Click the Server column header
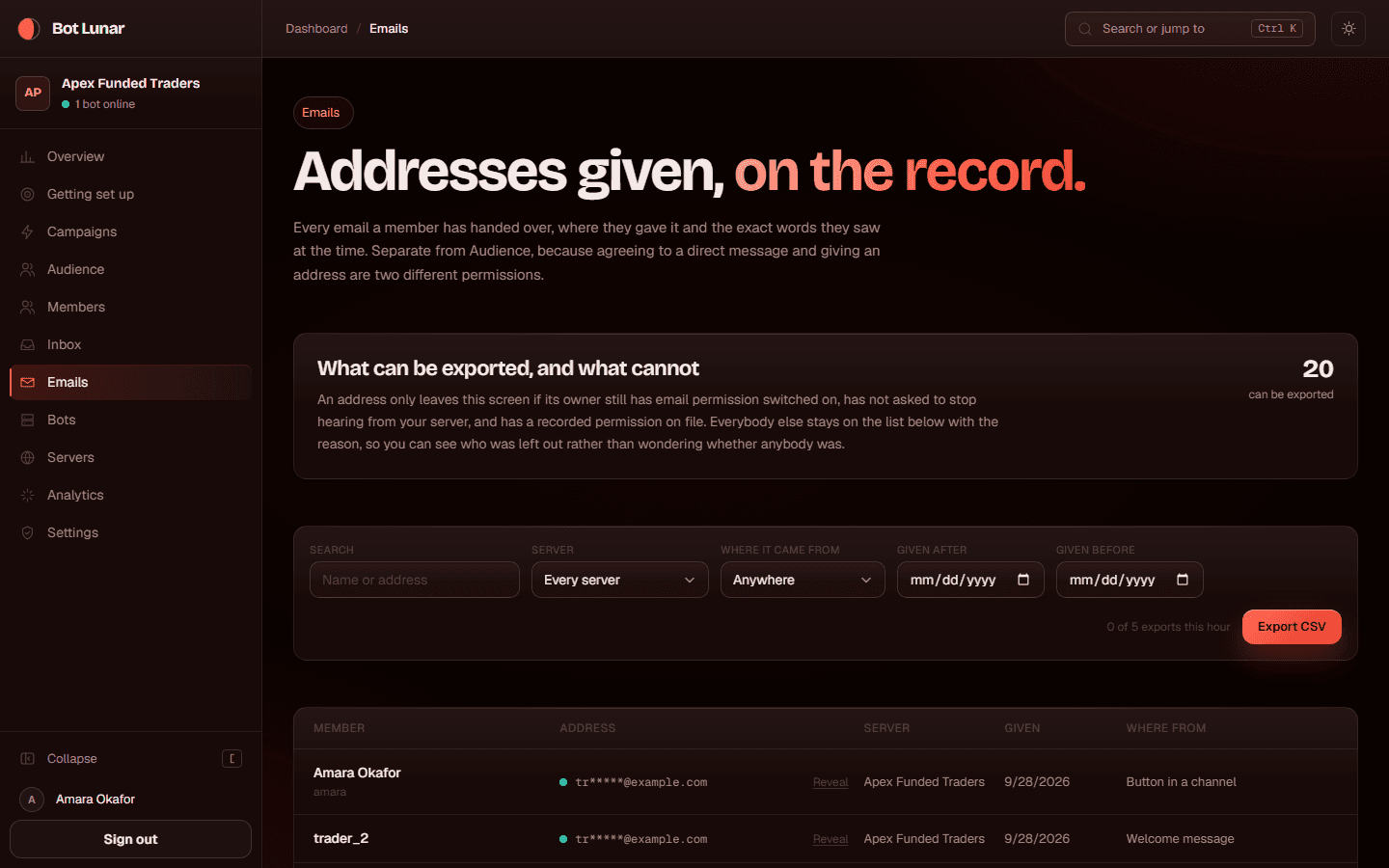This screenshot has width=1389, height=868. 886,728
